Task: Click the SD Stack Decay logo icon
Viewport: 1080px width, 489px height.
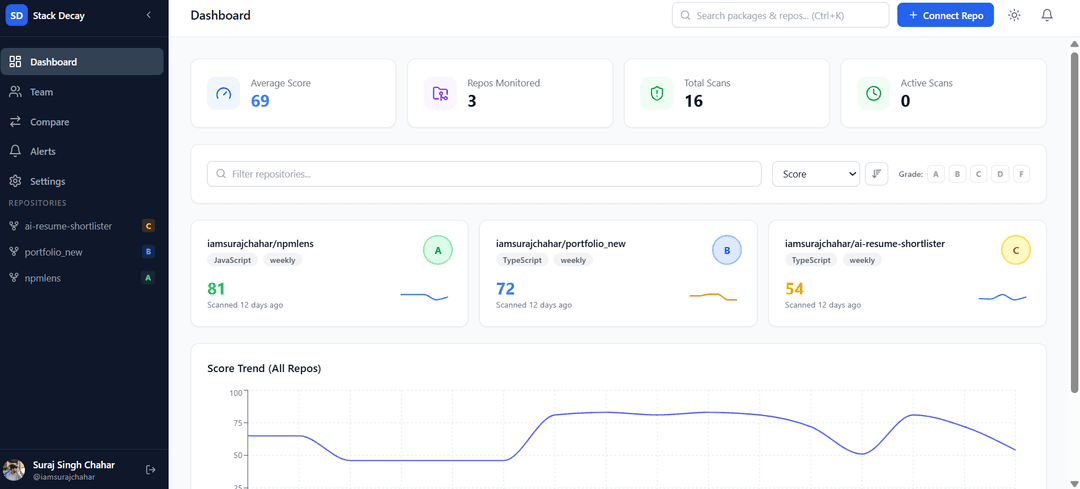Action: tap(17, 15)
